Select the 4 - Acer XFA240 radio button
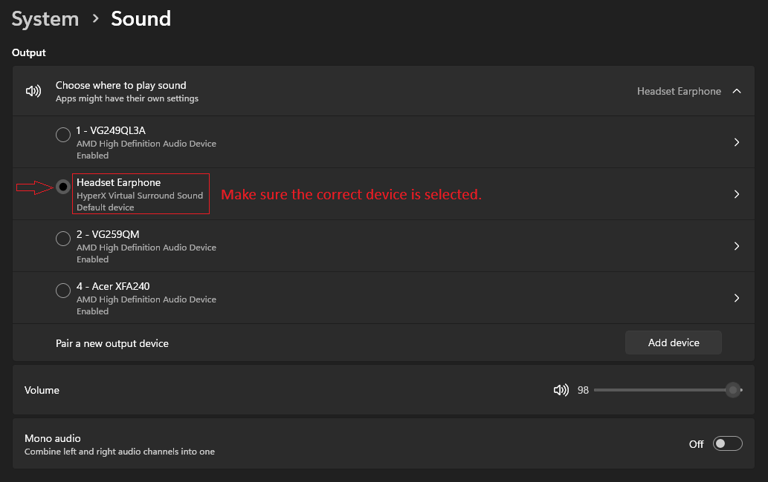Screen dimensions: 768x482 pos(63,290)
